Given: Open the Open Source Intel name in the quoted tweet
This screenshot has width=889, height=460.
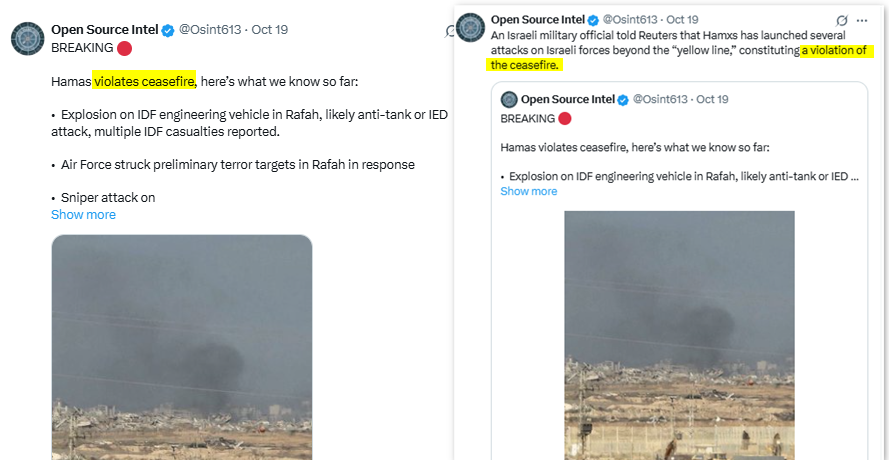Looking at the screenshot, I should click(568, 99).
